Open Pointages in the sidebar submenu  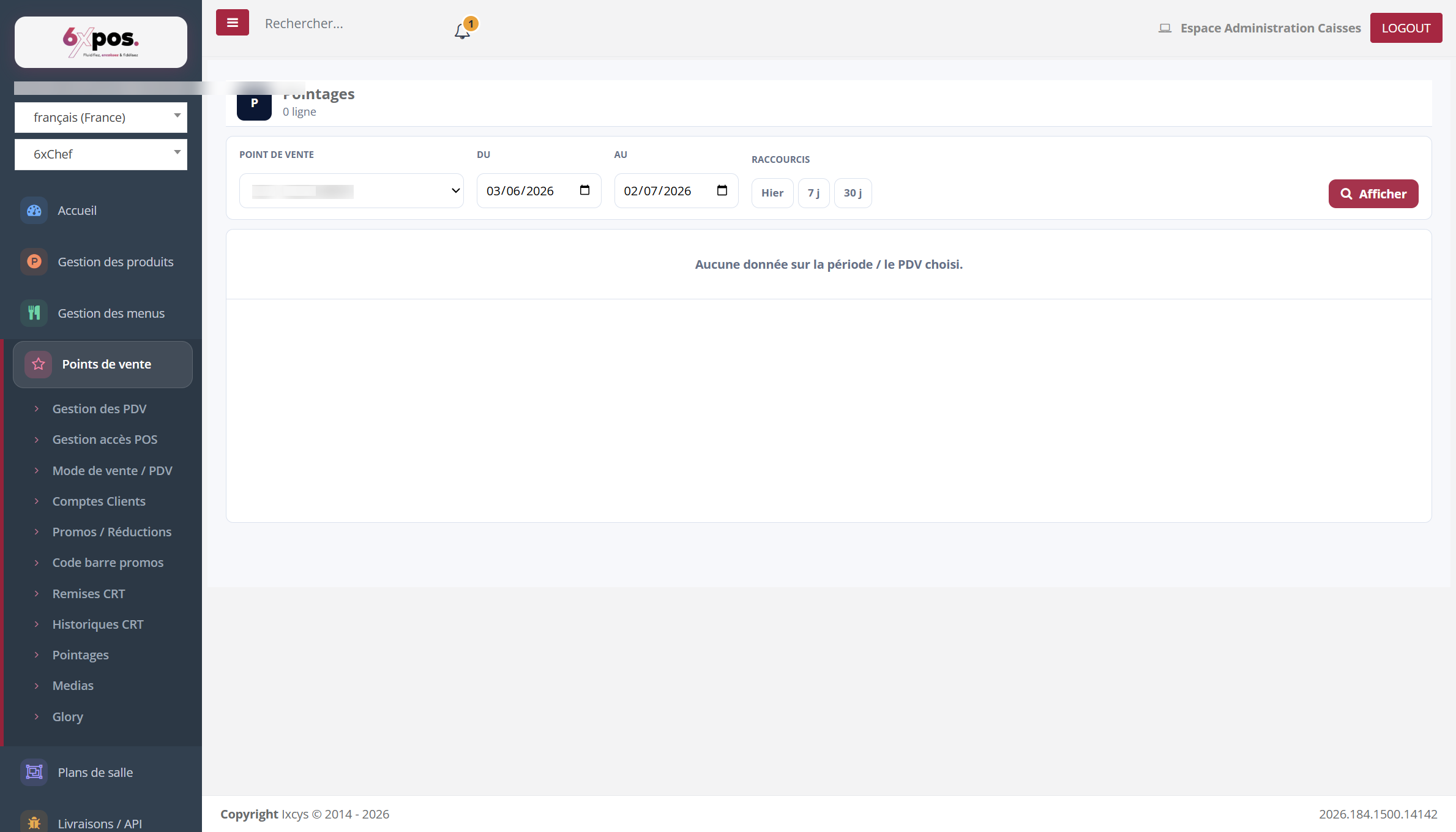pos(81,655)
